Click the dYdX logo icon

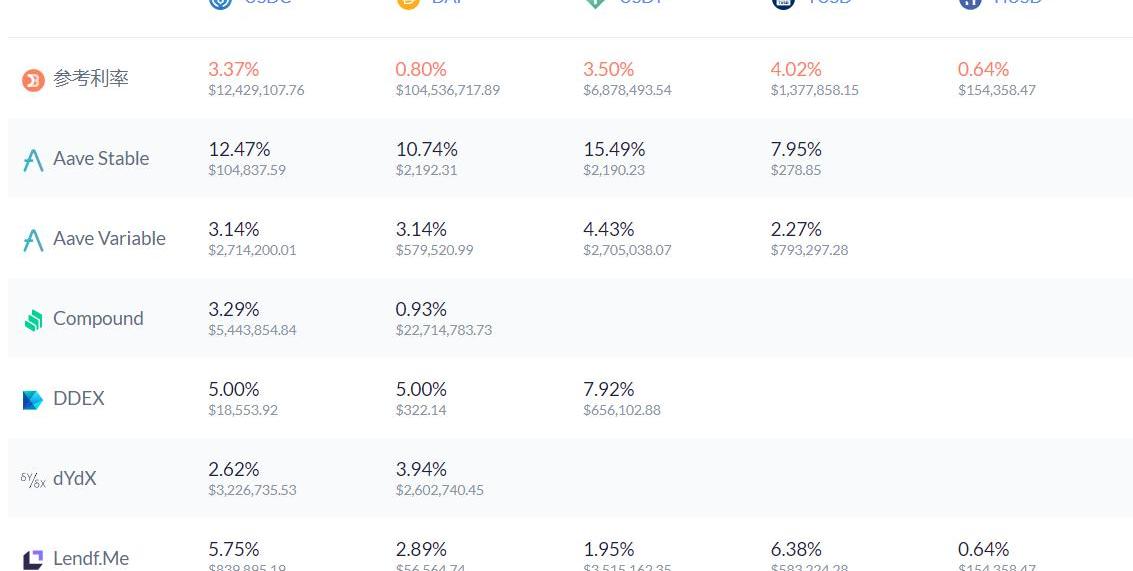(x=33, y=480)
